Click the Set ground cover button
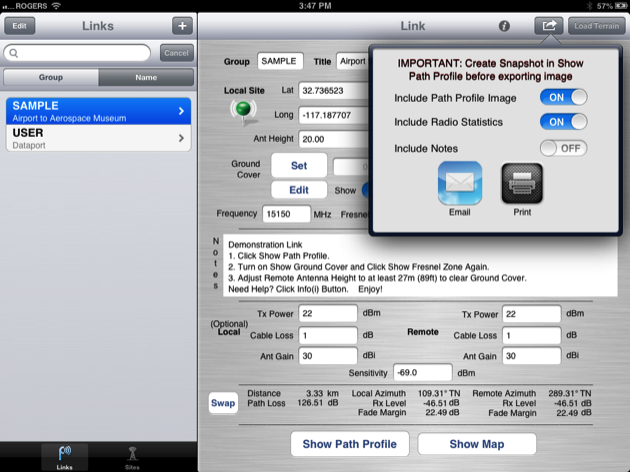Viewport: 630px width, 472px height. pos(299,165)
